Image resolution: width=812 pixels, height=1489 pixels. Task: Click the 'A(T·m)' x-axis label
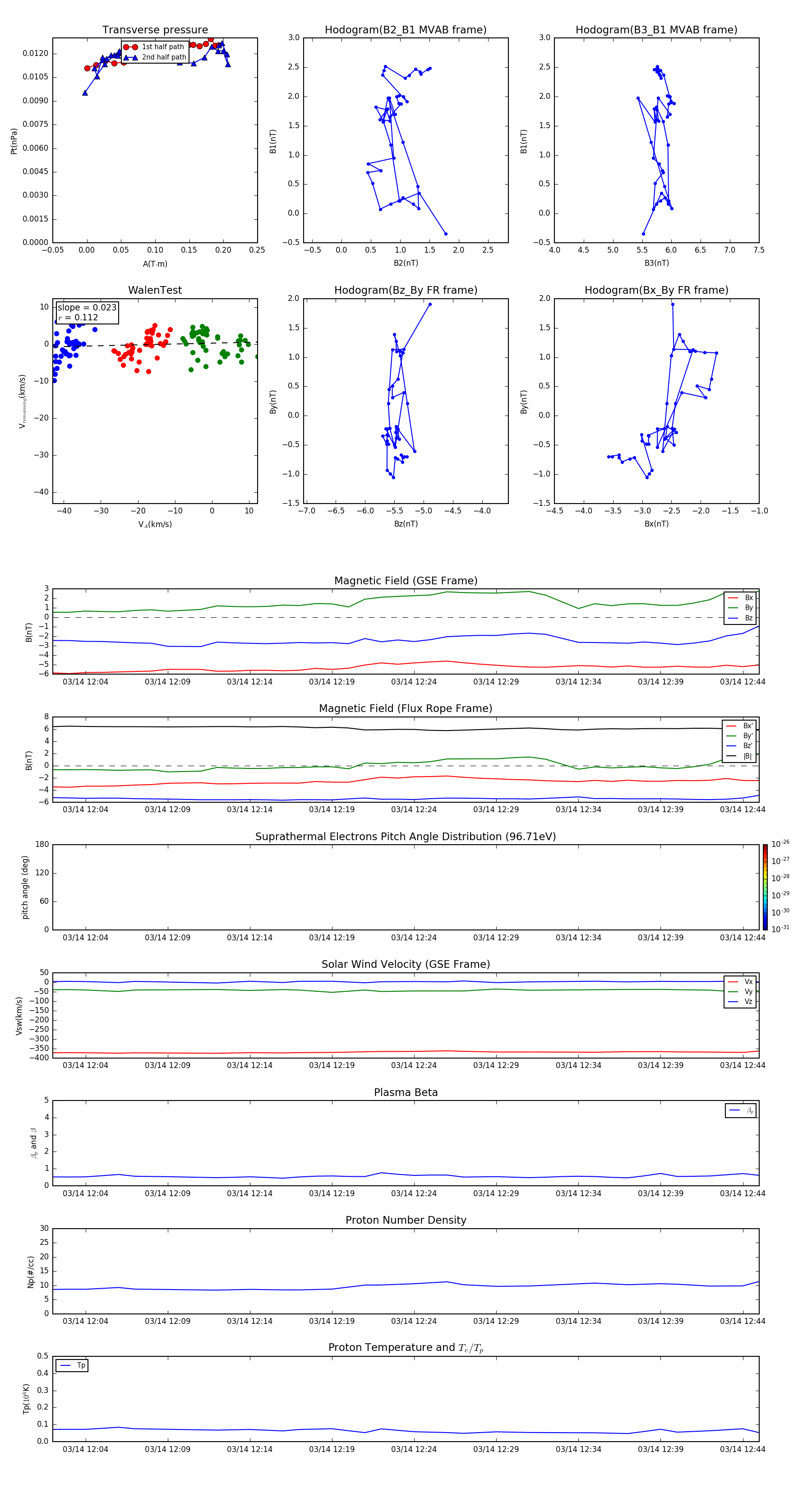(155, 264)
